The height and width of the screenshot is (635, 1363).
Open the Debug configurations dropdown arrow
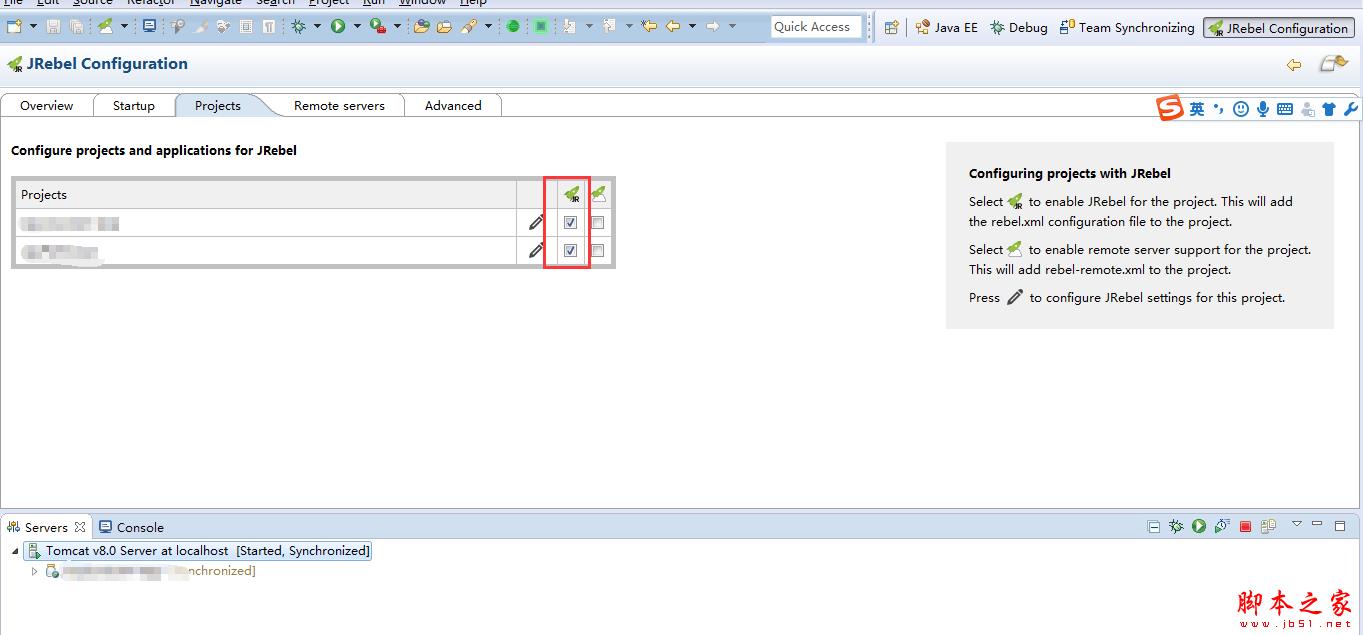(317, 27)
